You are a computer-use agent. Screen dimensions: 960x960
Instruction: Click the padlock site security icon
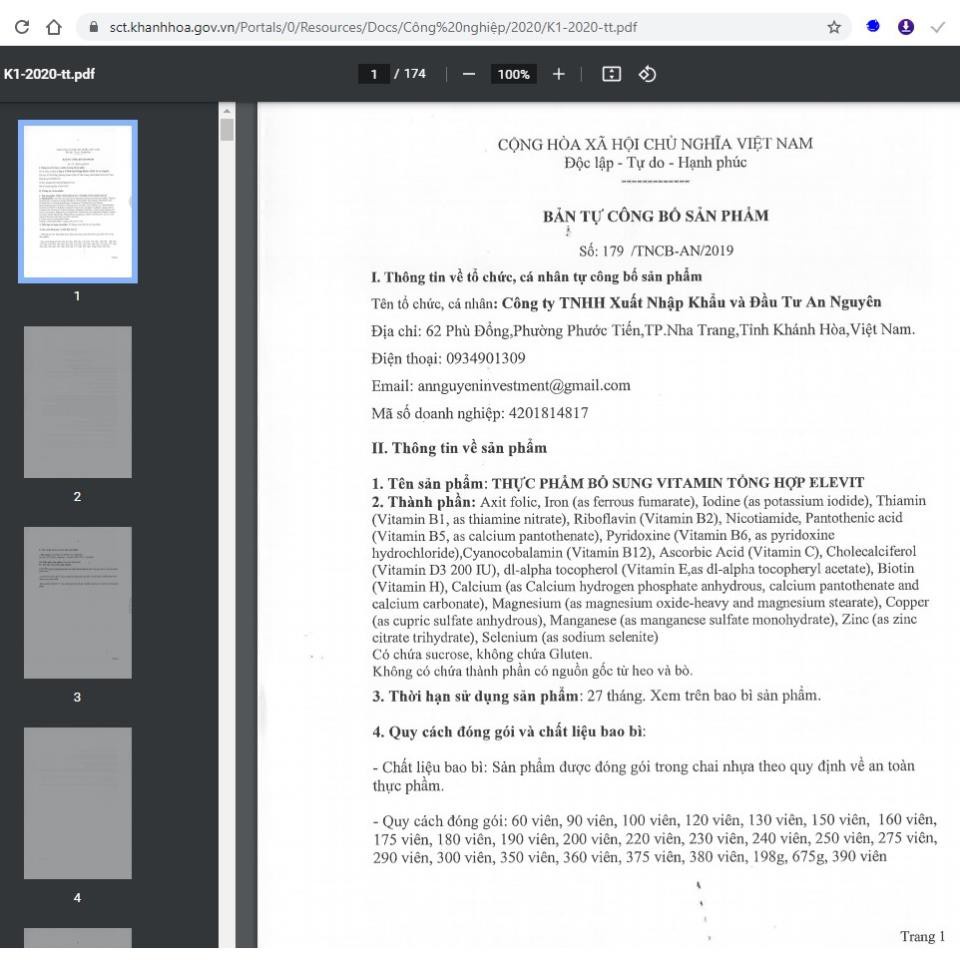tap(94, 27)
